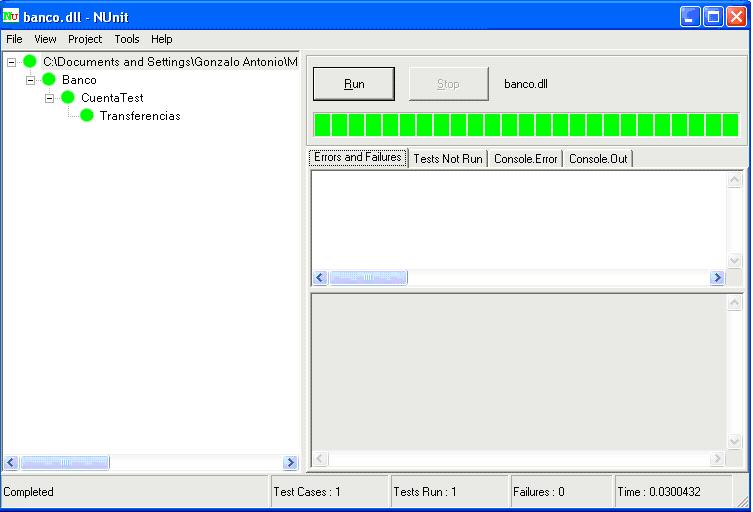Click the NUnit application icon in title bar

click(11, 16)
